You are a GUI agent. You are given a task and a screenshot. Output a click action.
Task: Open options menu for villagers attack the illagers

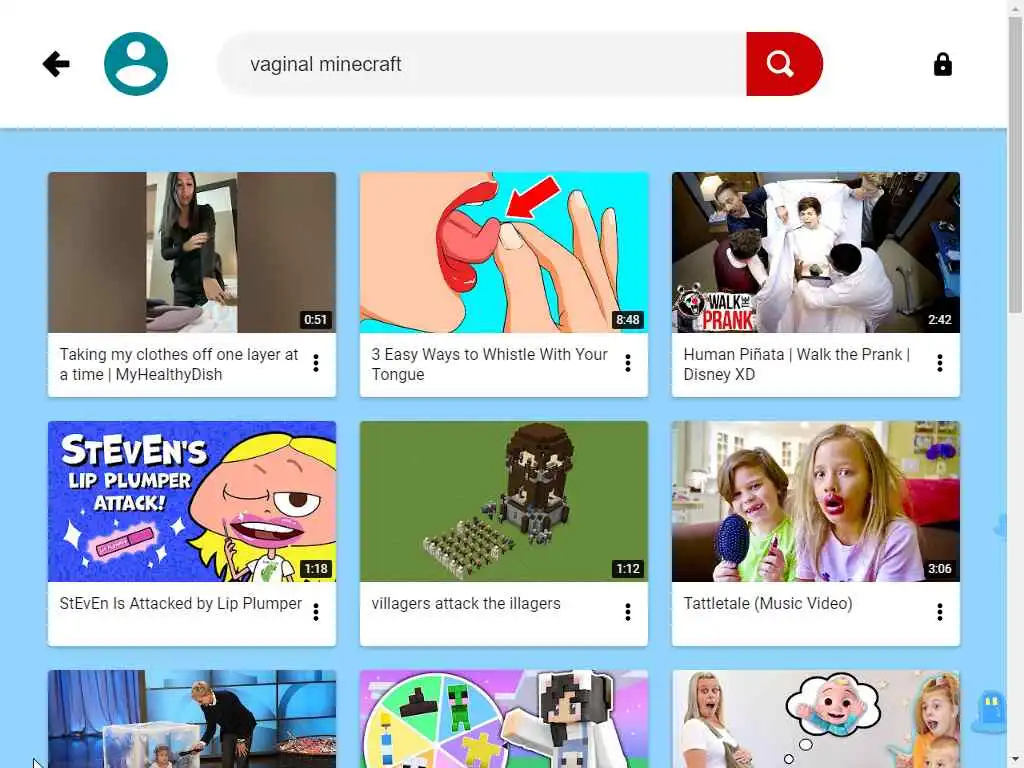[628, 612]
